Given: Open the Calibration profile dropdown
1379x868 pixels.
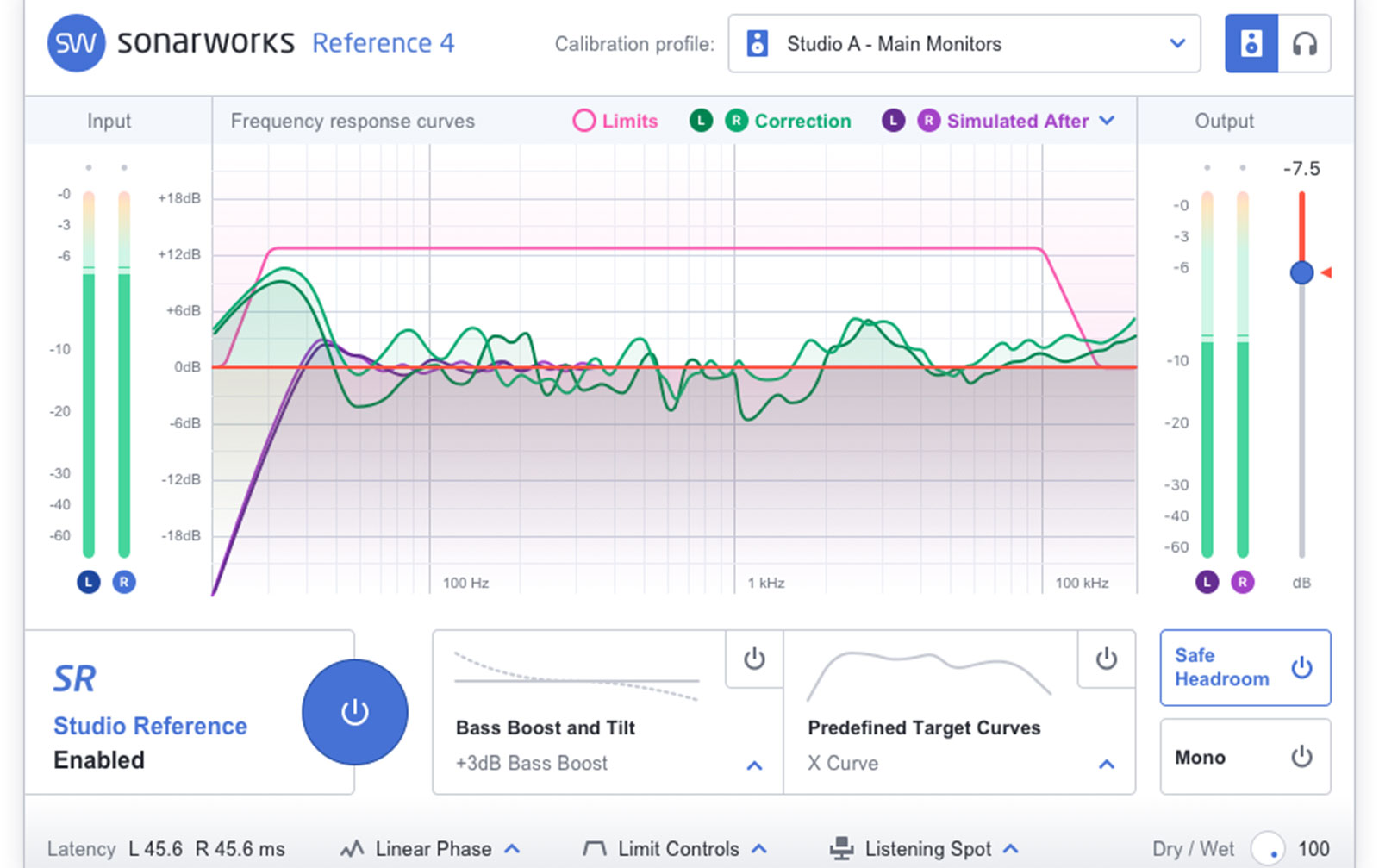Looking at the screenshot, I should pyautogui.click(x=964, y=43).
